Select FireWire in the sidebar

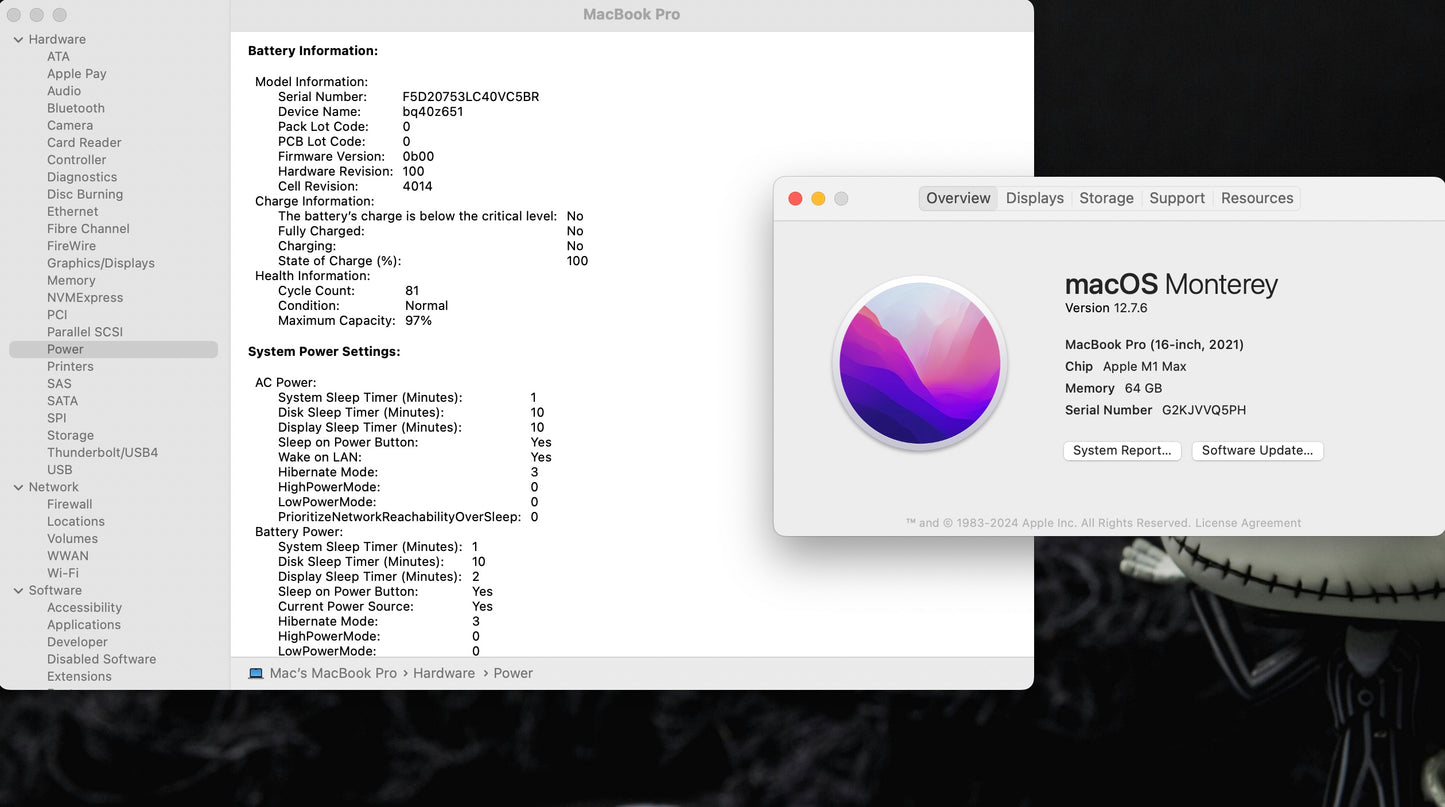(71, 246)
